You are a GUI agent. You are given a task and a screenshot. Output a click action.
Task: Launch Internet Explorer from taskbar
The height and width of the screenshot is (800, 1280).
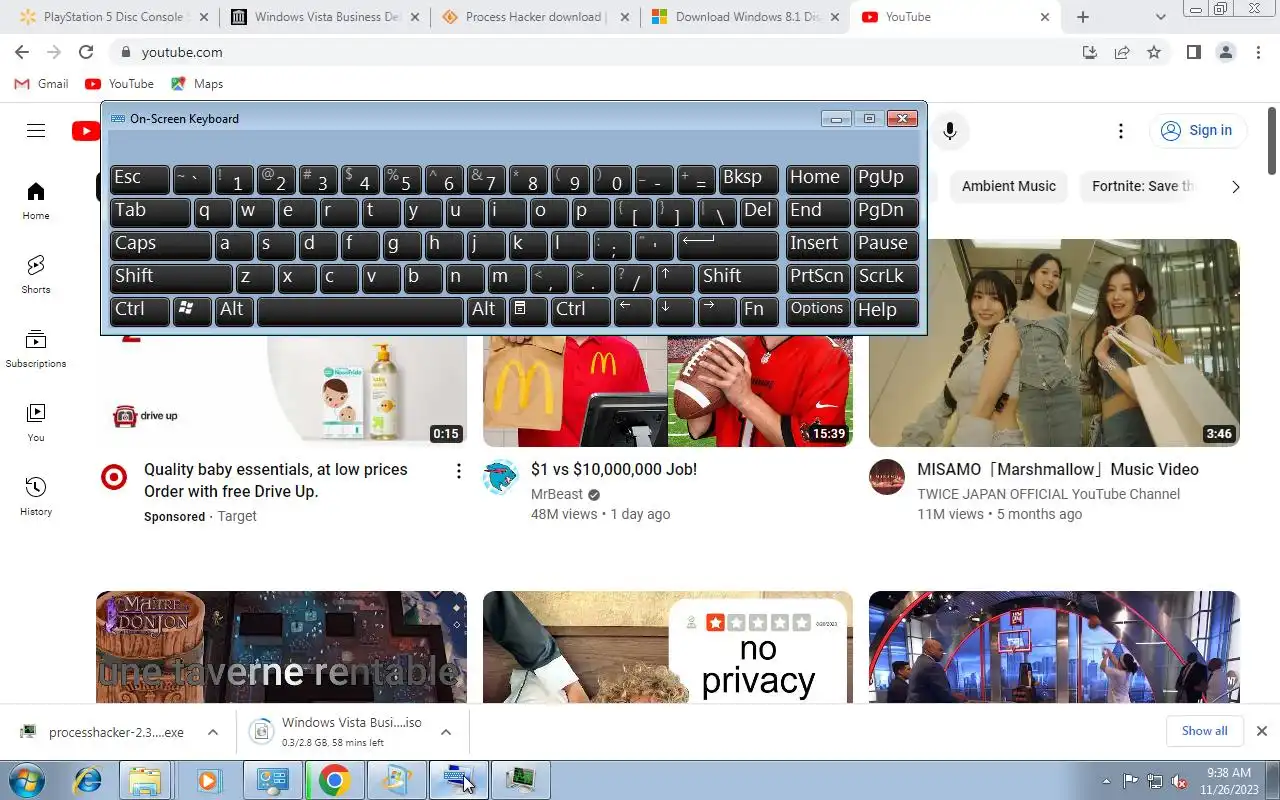(x=87, y=780)
